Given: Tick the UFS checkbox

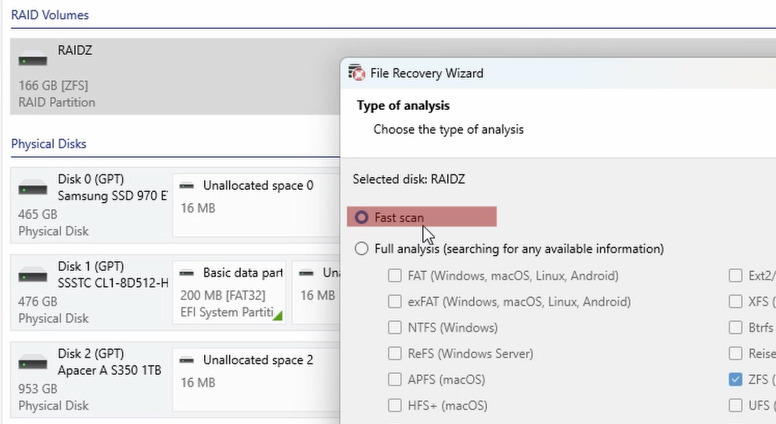Looking at the screenshot, I should [x=735, y=405].
